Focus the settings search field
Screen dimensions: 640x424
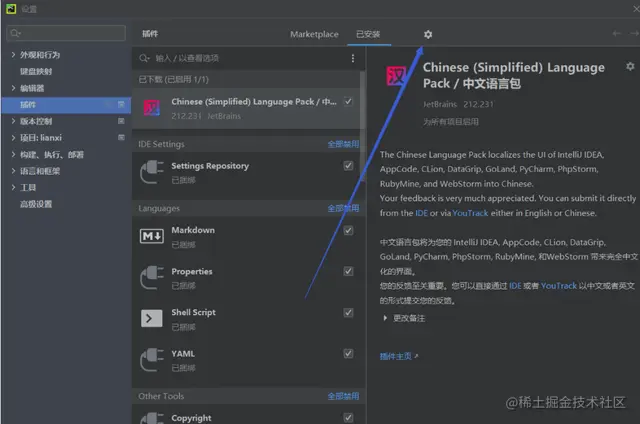[x=66, y=33]
